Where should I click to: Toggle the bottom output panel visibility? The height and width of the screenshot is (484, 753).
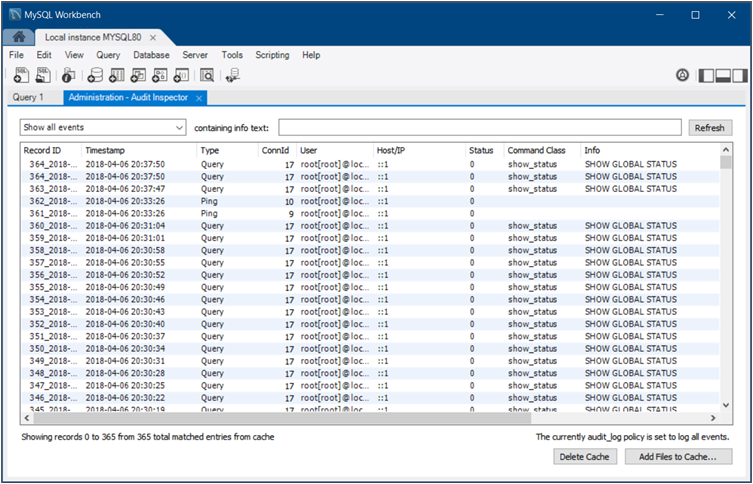tap(723, 75)
